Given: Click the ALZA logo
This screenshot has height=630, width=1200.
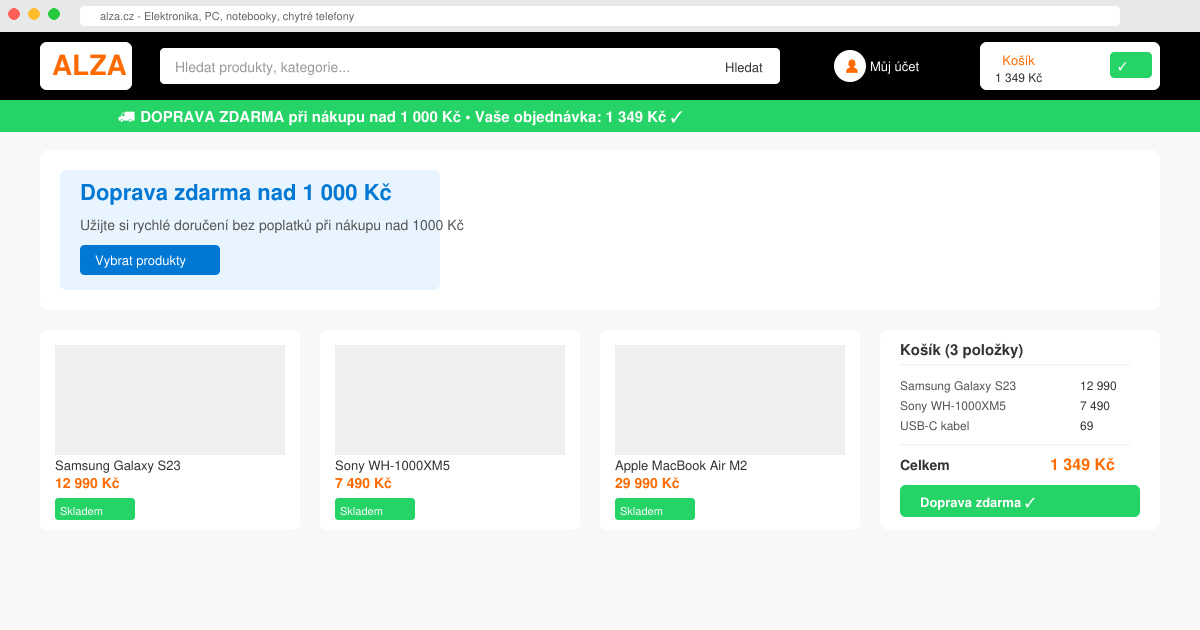Looking at the screenshot, I should [x=86, y=66].
